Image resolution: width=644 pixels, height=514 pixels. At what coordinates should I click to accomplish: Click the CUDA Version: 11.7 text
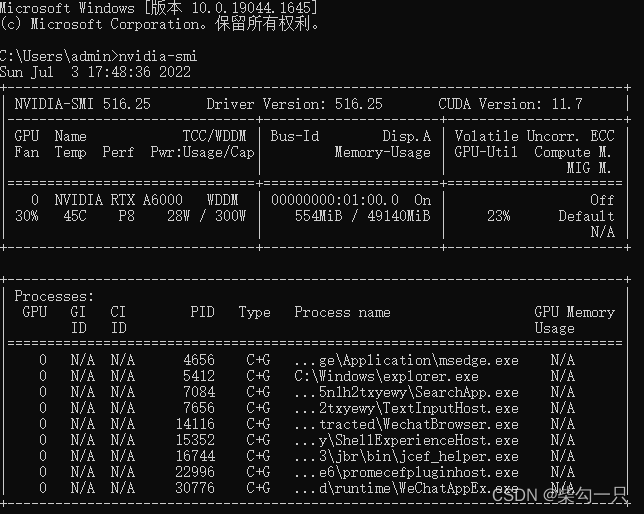[x=510, y=104]
